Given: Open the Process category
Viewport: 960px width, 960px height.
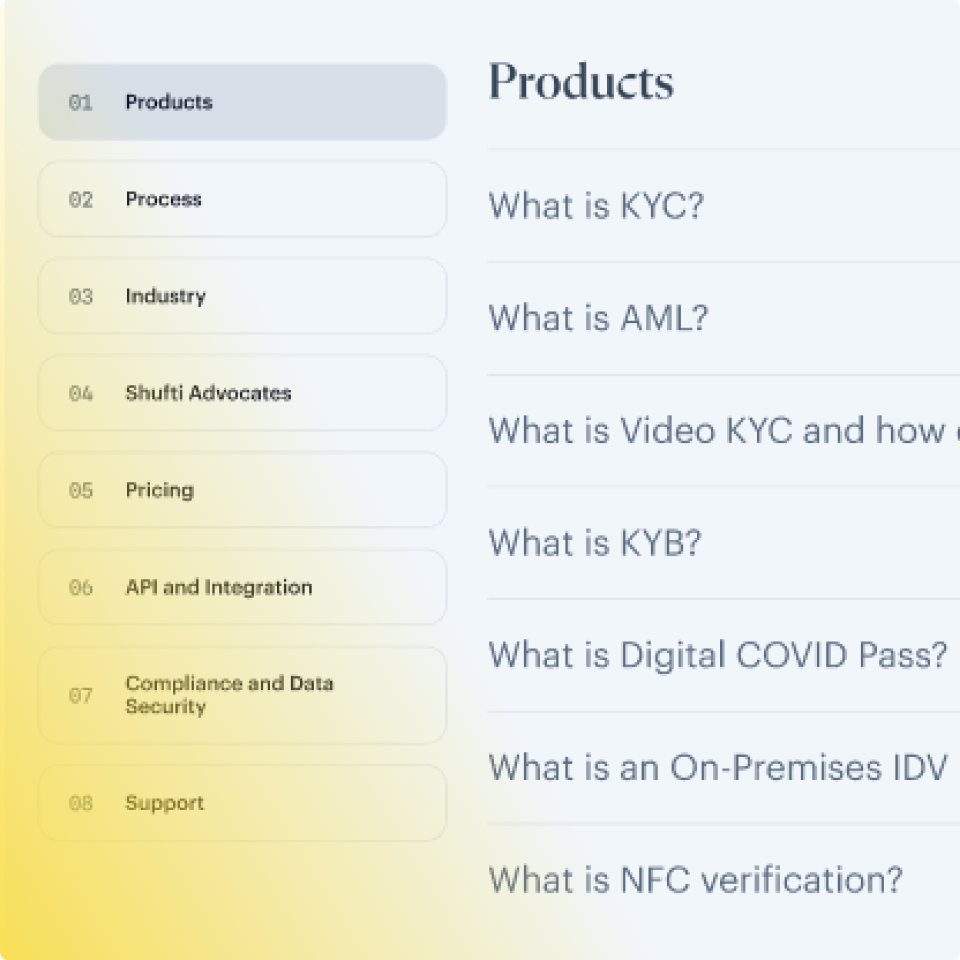Looking at the screenshot, I should tap(242, 199).
